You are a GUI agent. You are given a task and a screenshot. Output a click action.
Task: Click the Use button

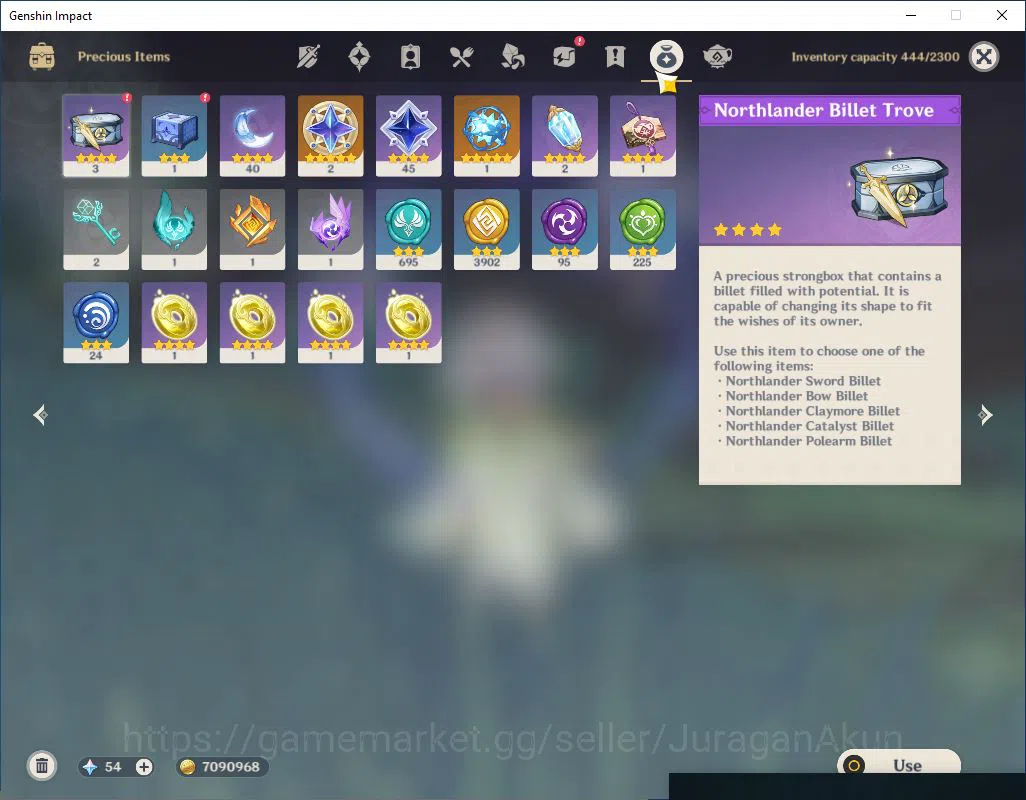coord(899,765)
